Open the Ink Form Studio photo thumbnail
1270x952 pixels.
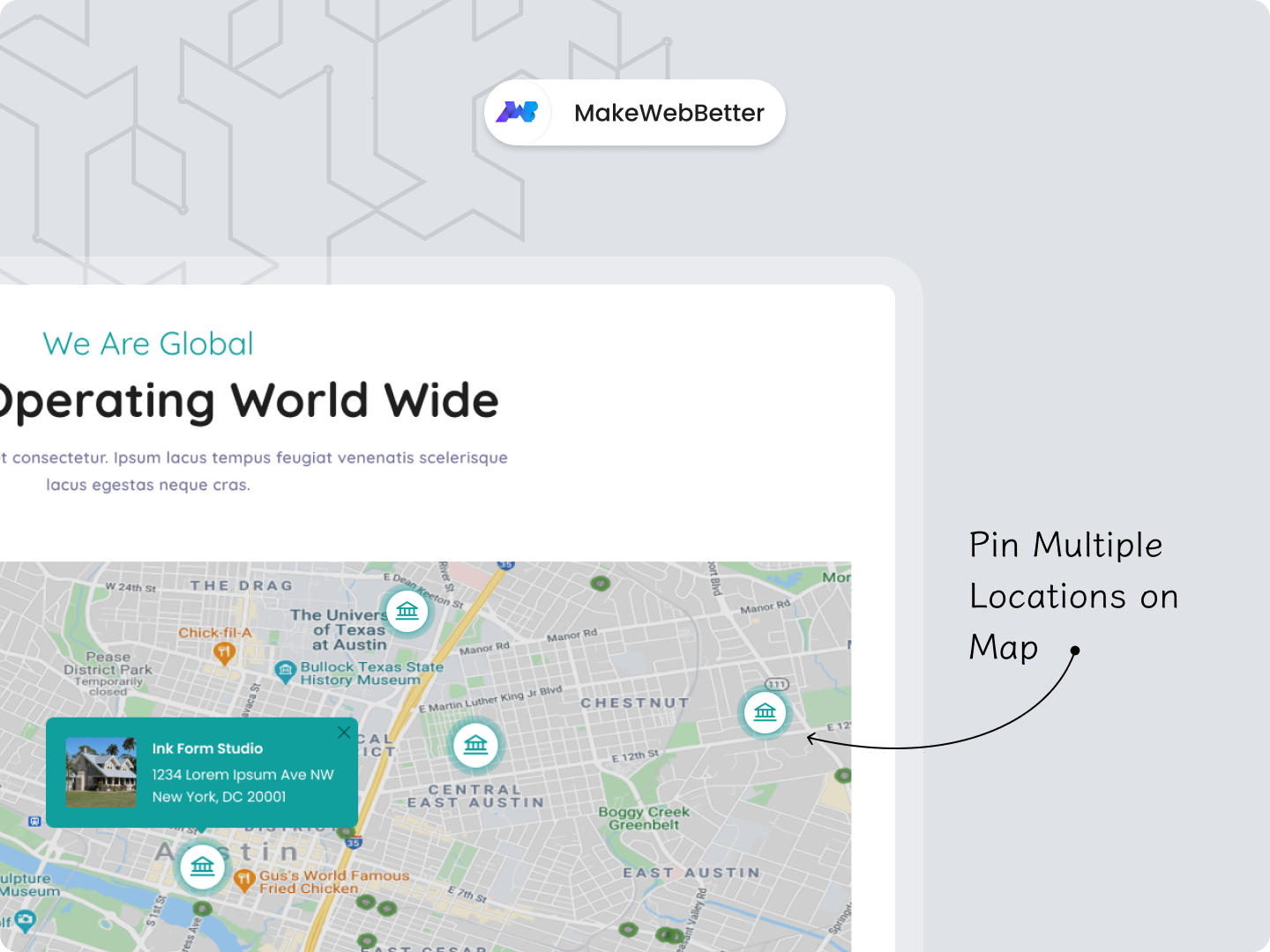click(x=103, y=773)
